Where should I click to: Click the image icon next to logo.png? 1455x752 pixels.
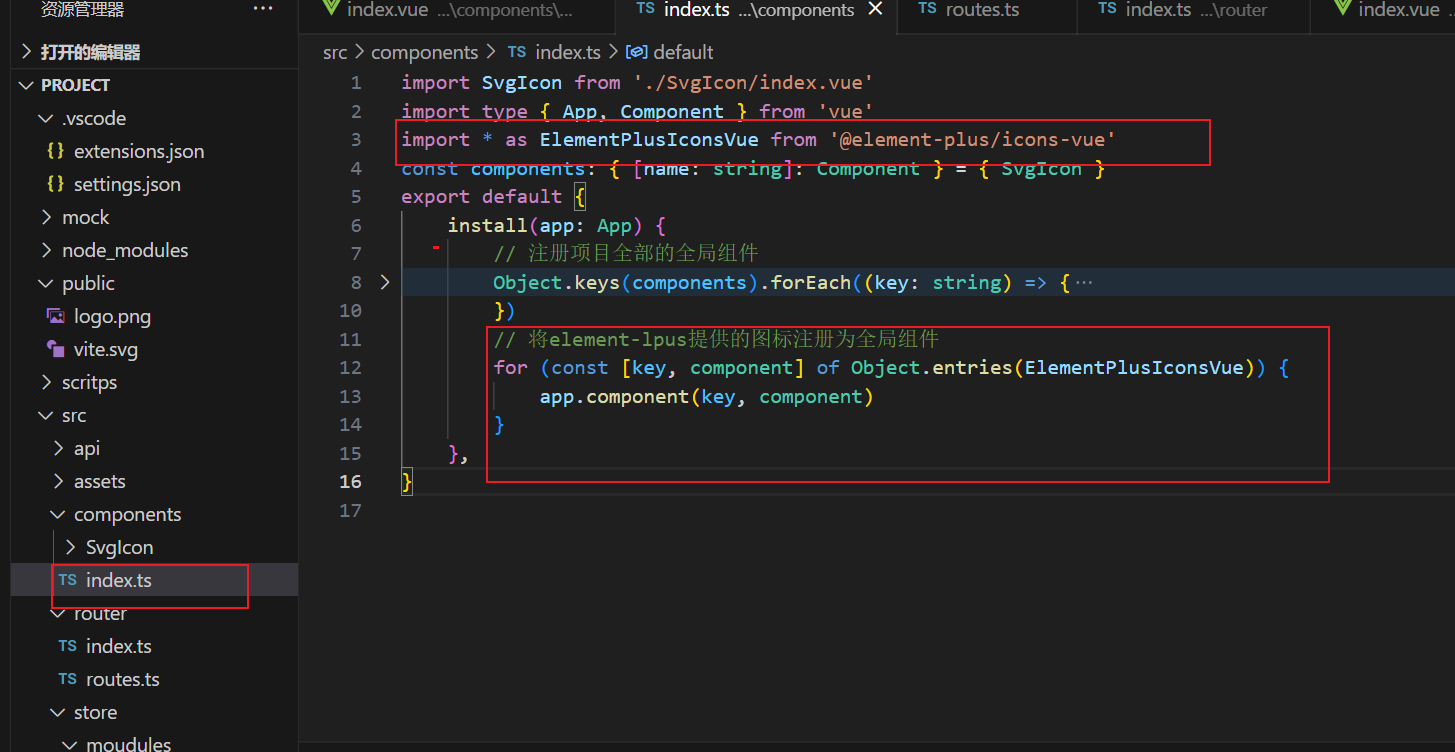(x=54, y=316)
